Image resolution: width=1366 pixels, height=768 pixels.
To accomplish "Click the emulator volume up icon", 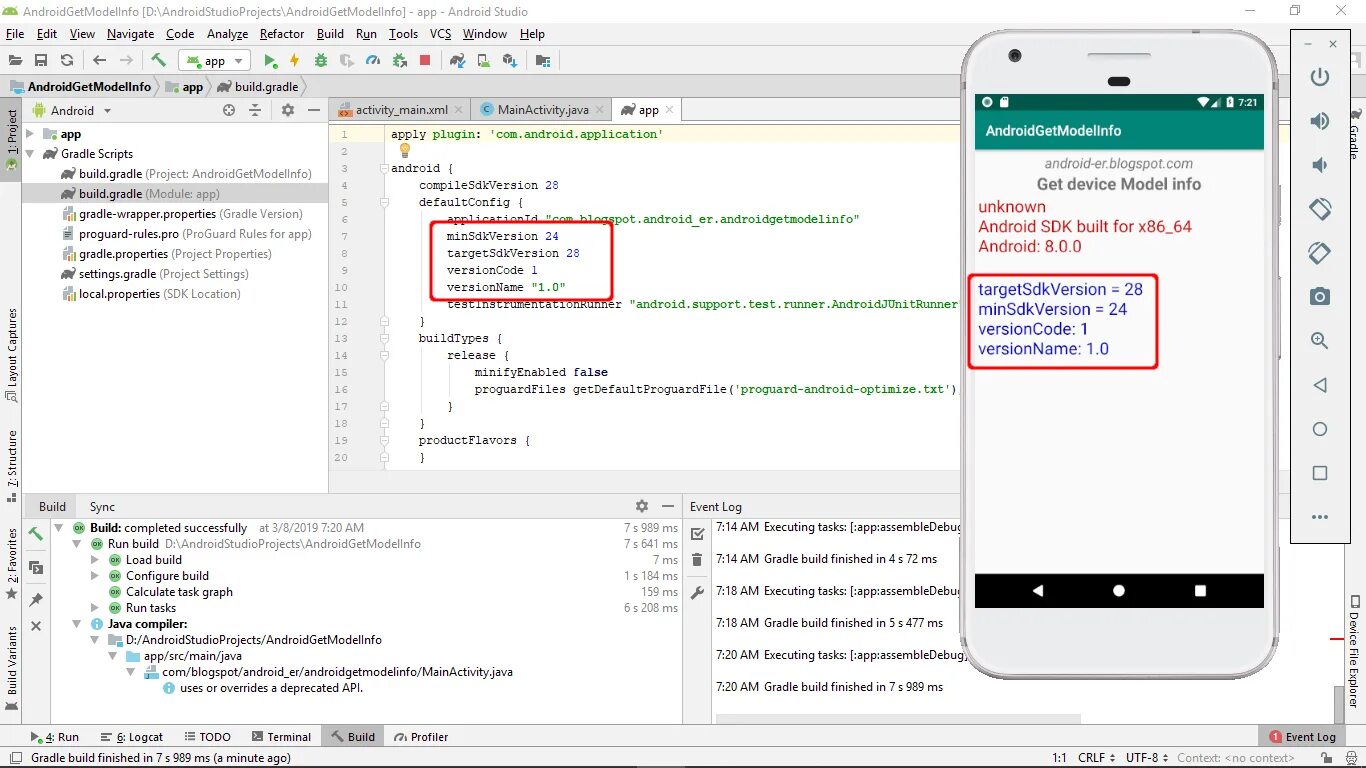I will coord(1320,121).
